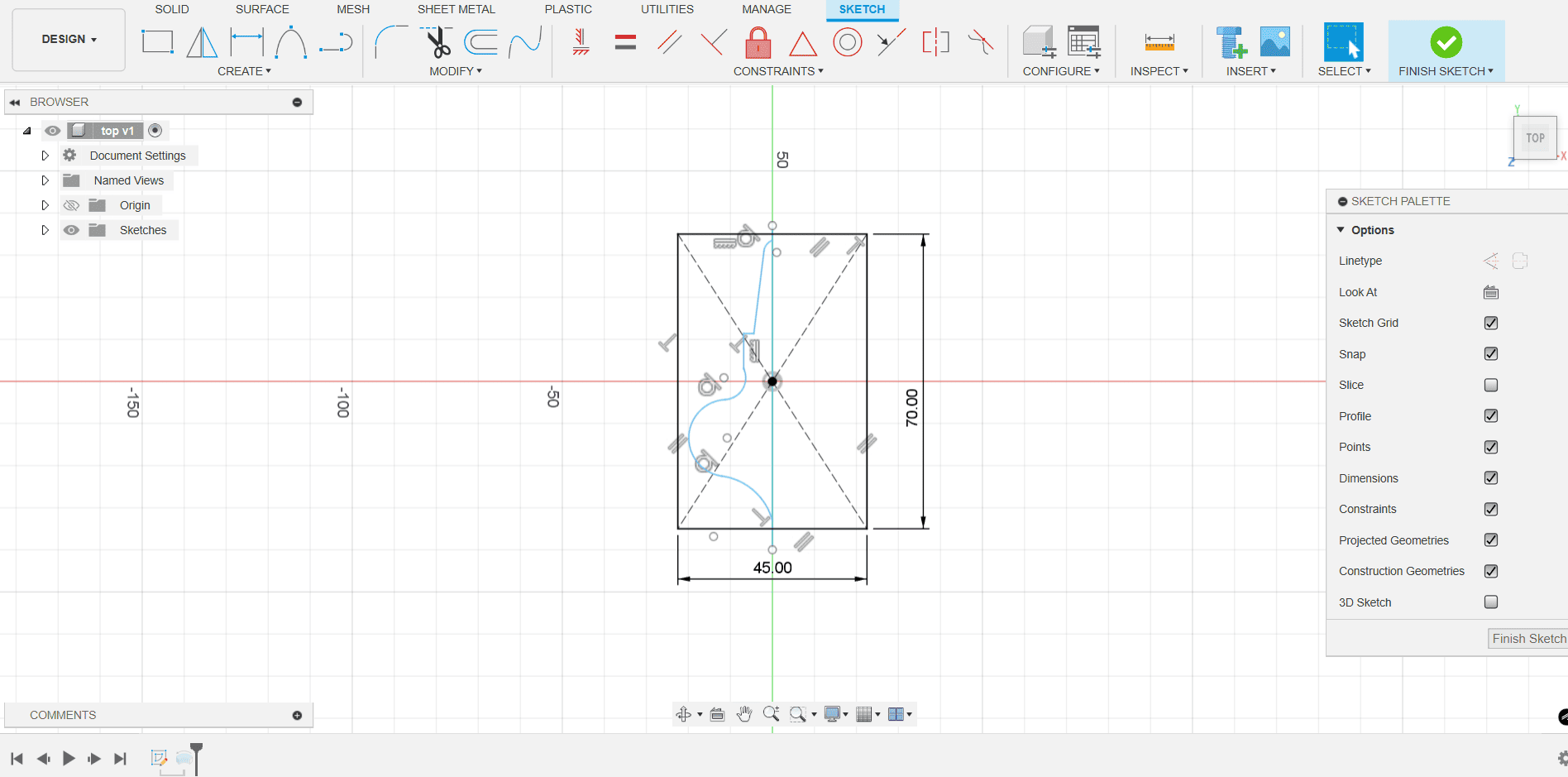Viewport: 1568px width, 777px height.
Task: Select the sketch feature in the timeline
Action: coord(160,757)
